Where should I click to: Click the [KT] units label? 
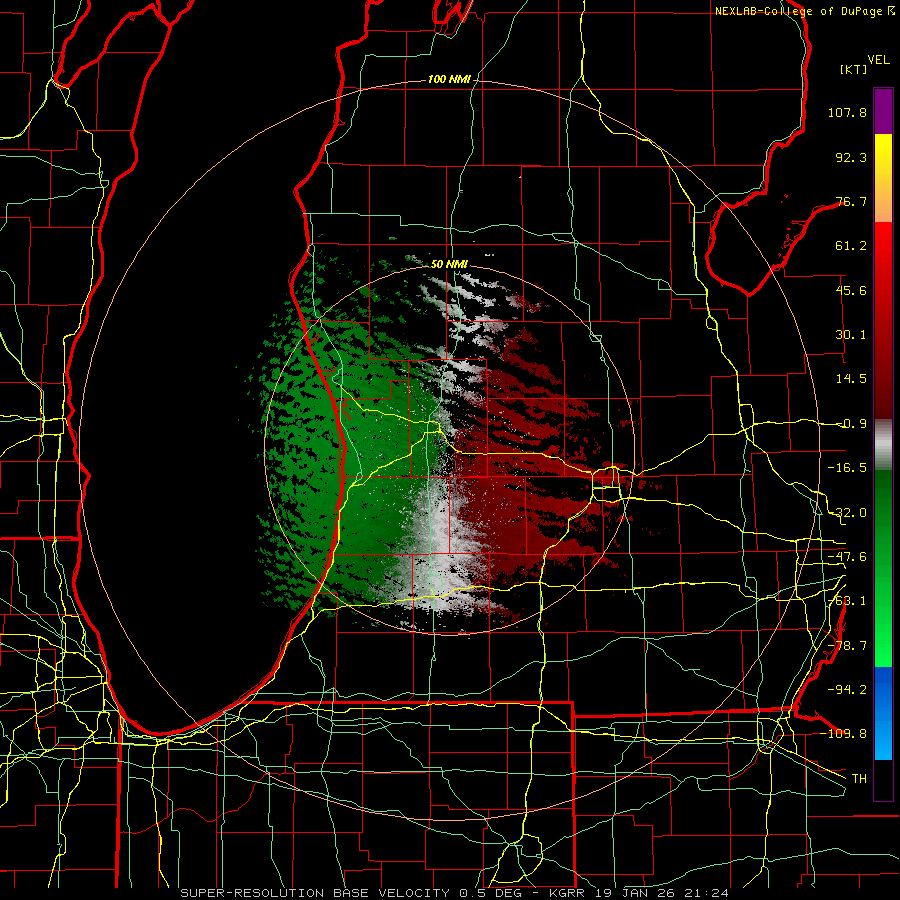point(854,69)
